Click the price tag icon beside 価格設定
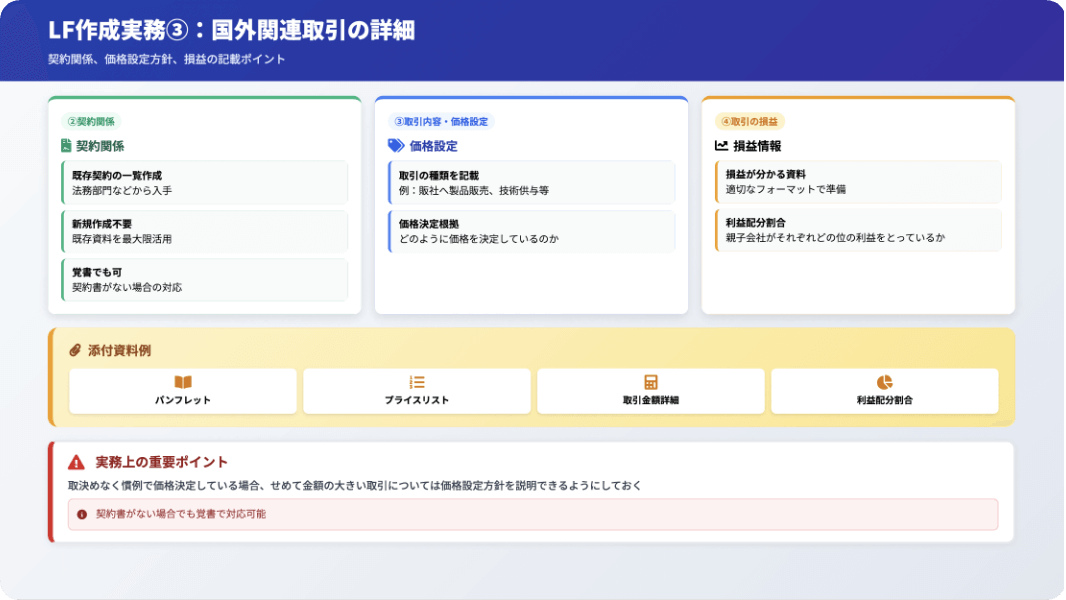Screen dimensions: 1066x600 [x=396, y=145]
